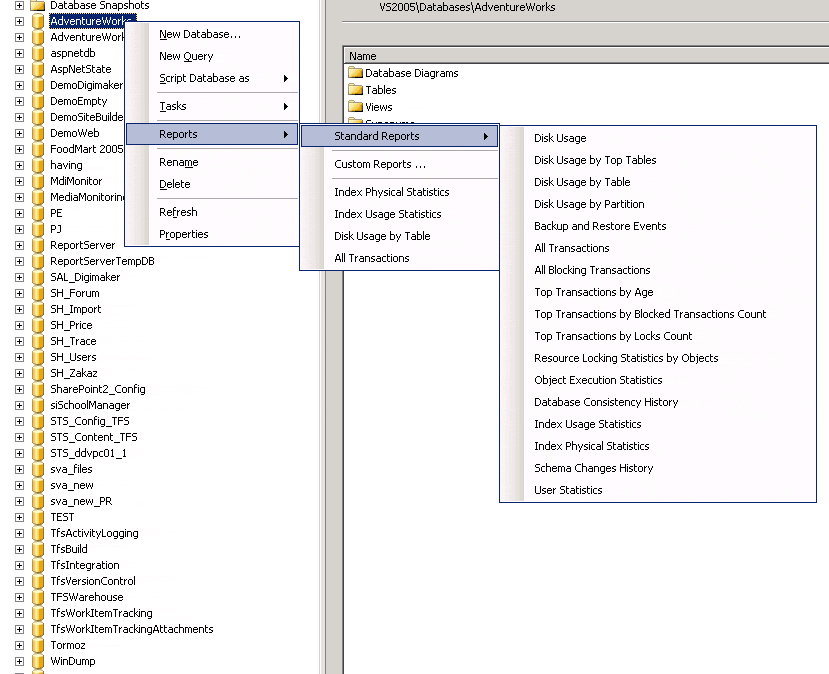This screenshot has height=674, width=829.
Task: Click the Database Diagrams folder icon
Action: (355, 72)
